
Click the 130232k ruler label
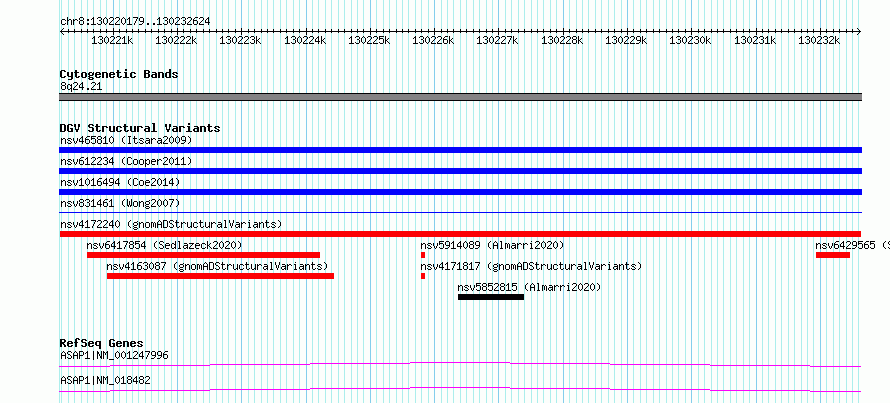coord(819,41)
